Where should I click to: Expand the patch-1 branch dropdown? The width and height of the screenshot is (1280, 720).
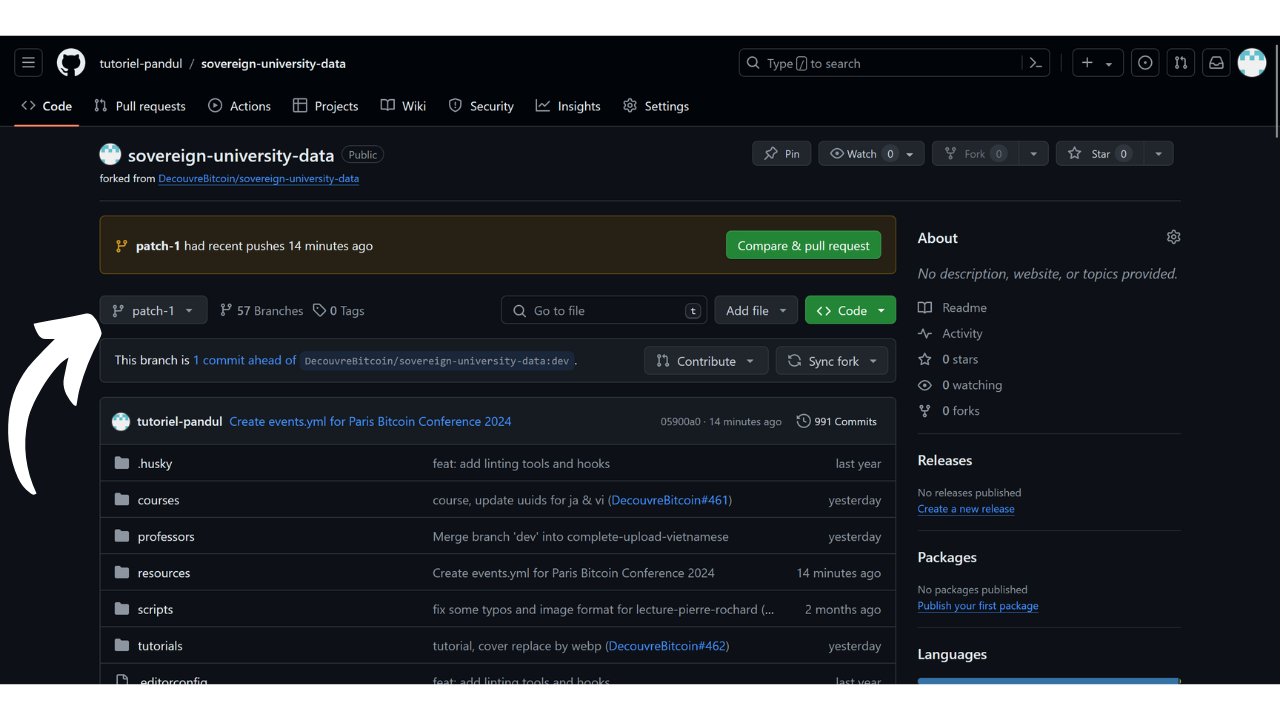[x=153, y=311]
